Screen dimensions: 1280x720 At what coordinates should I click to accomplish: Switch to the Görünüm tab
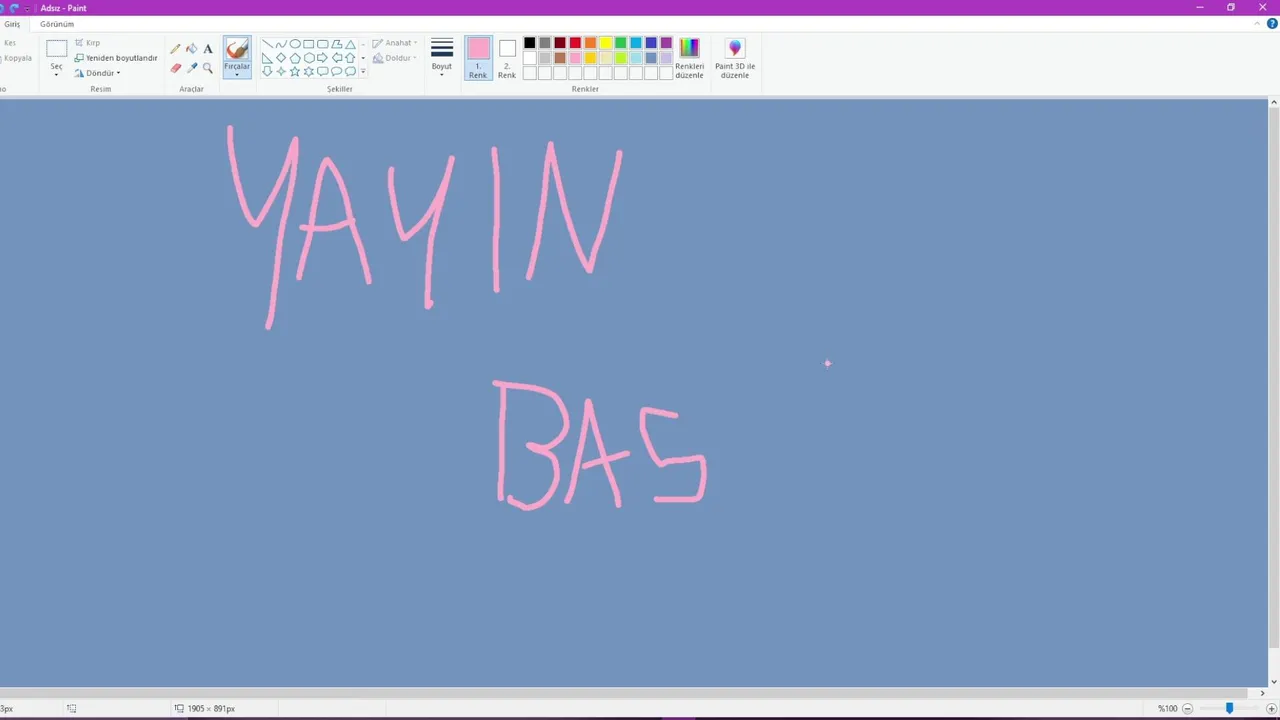click(57, 24)
